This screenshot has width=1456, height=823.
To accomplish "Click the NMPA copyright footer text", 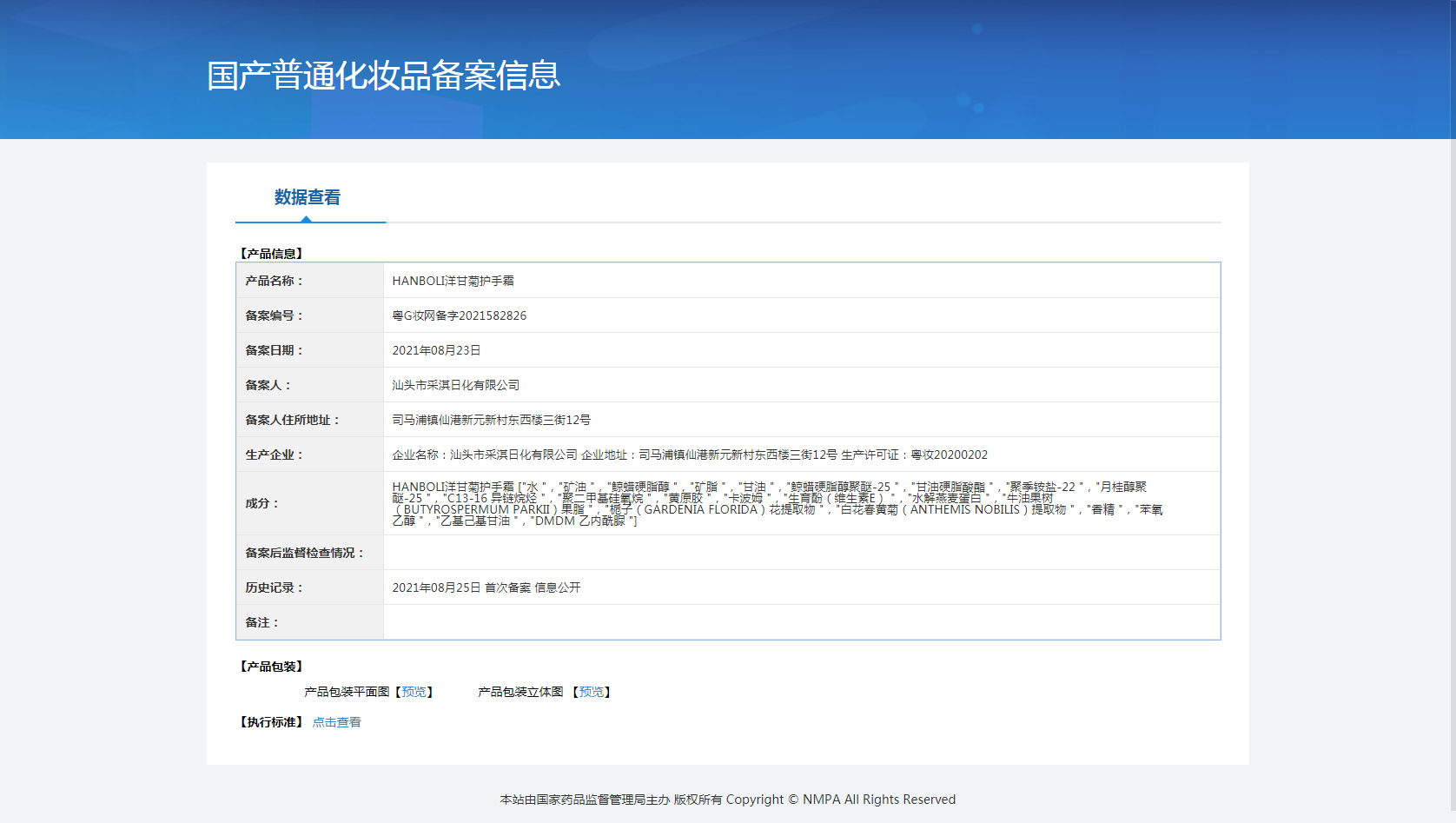I will tap(728, 800).
